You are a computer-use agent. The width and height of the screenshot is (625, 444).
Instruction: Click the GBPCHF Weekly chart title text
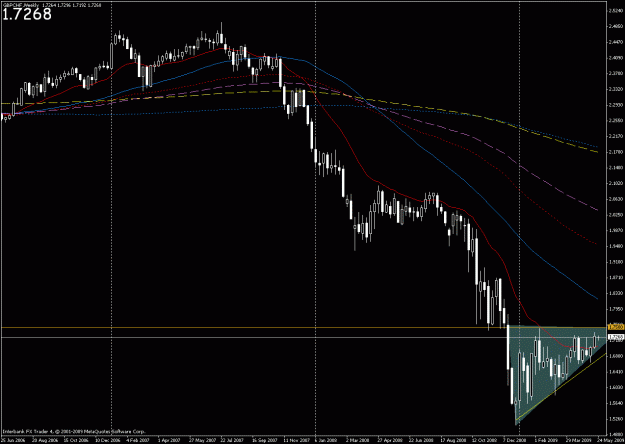coord(19,5)
